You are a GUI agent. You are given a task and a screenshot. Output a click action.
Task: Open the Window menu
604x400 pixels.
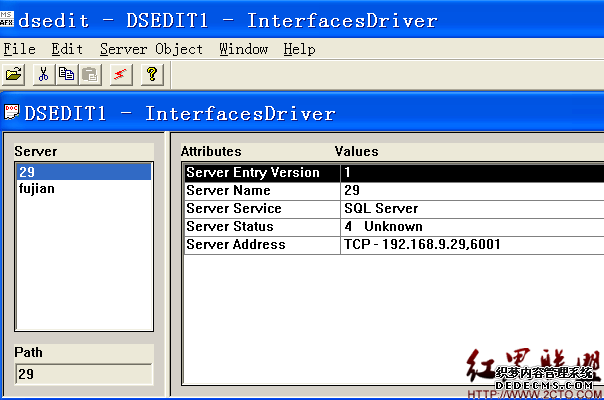point(243,49)
